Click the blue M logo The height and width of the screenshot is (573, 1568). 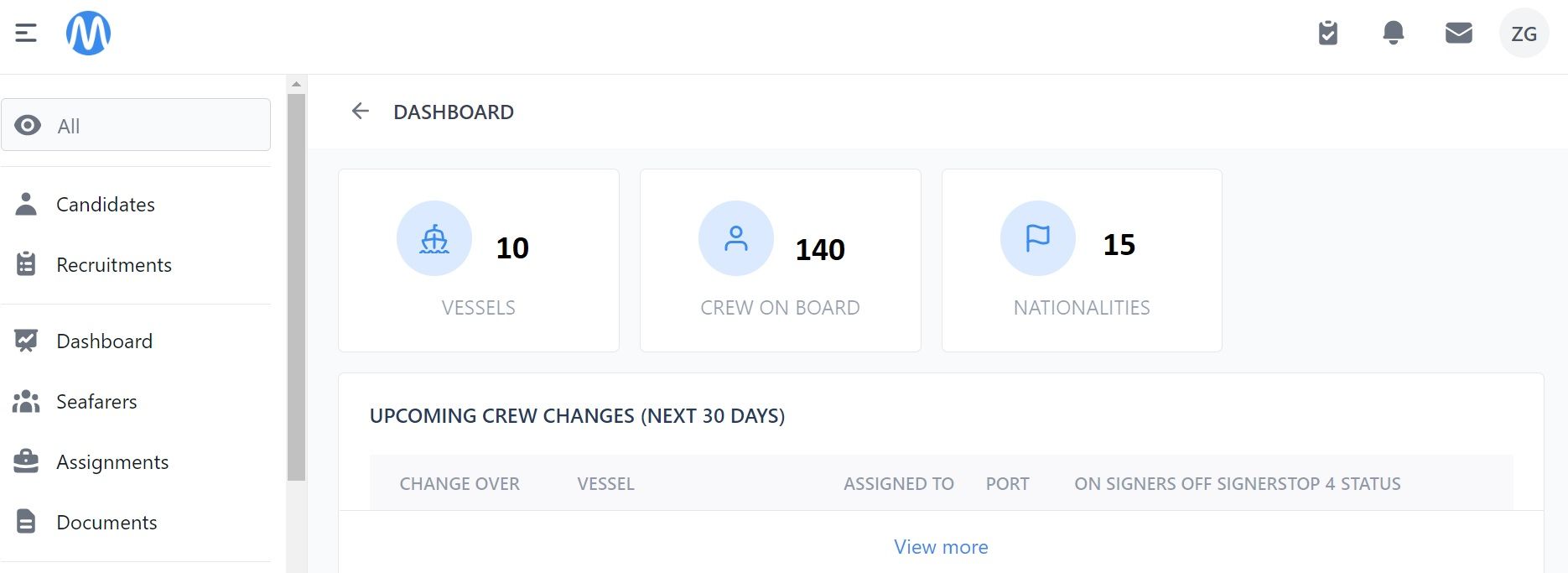88,33
